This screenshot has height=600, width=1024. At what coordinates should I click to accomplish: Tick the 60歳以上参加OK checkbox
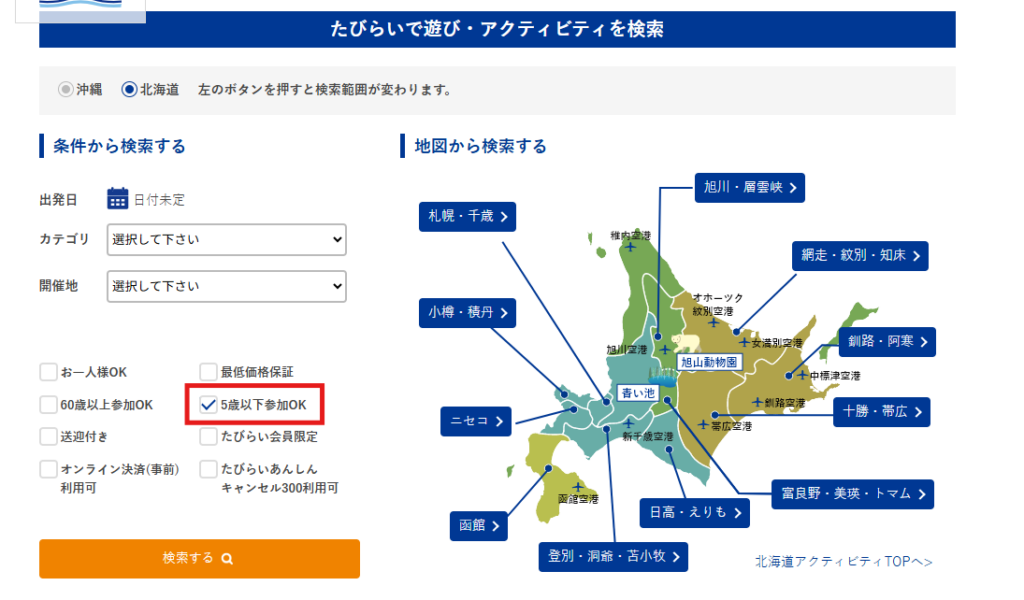click(x=48, y=405)
